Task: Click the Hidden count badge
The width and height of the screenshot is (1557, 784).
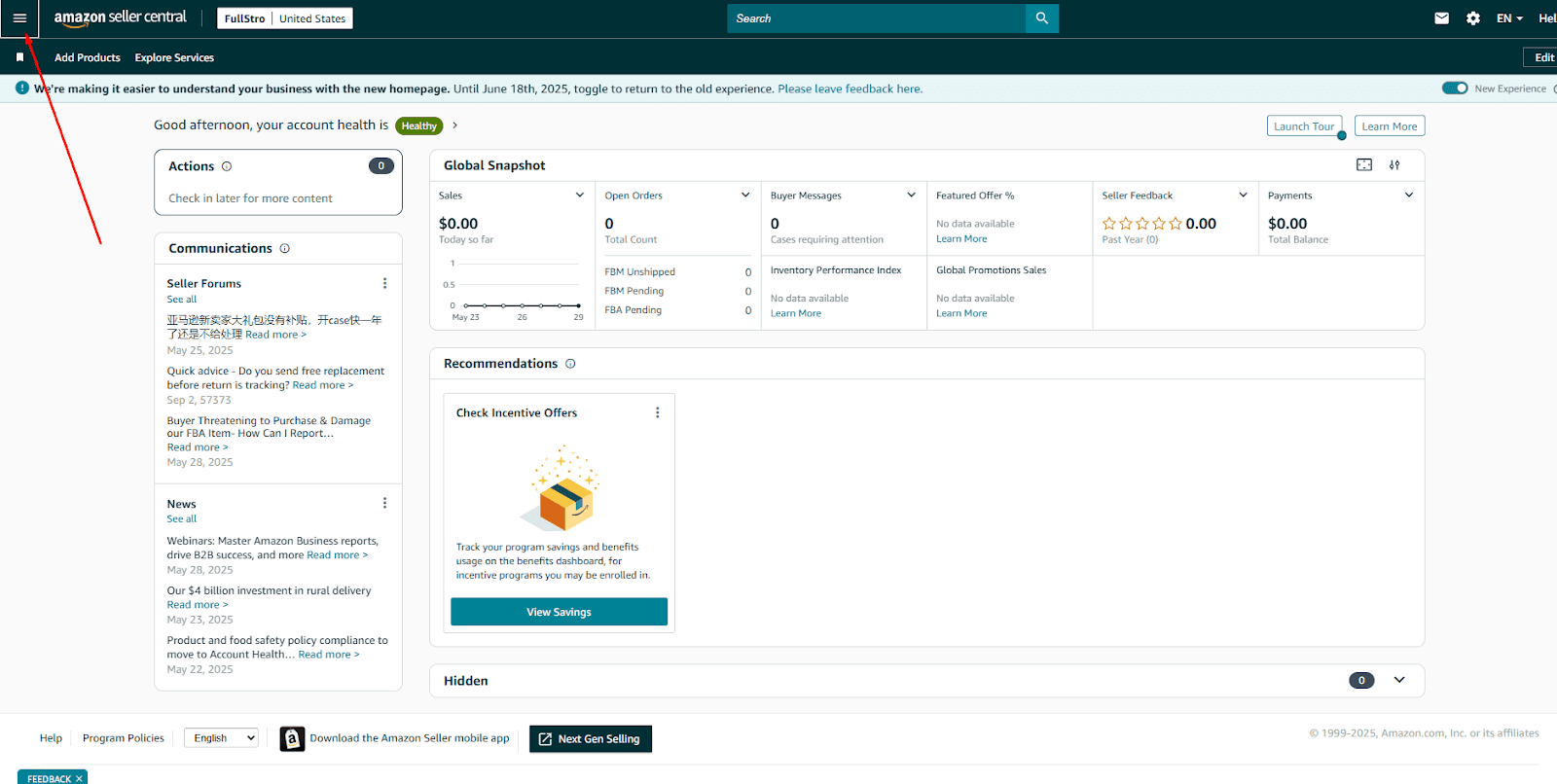Action: [x=1361, y=680]
